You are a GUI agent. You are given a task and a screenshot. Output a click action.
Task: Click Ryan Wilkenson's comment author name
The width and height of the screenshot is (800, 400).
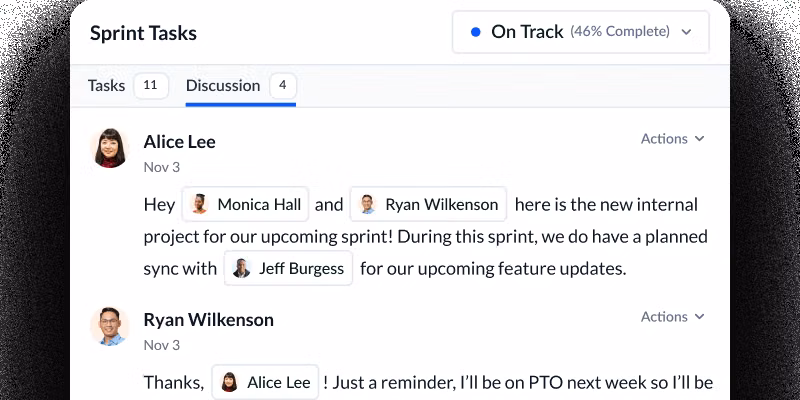[208, 320]
